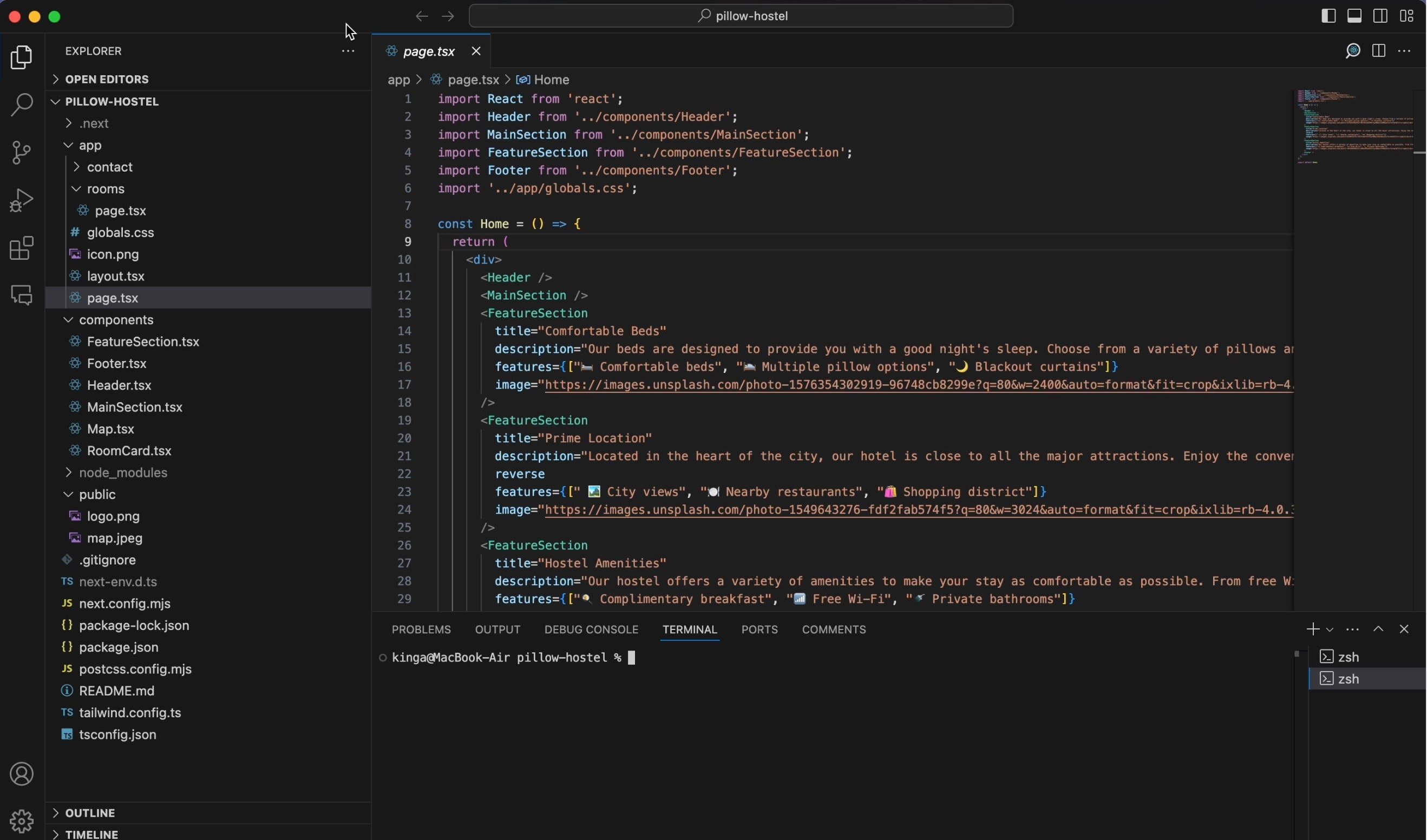This screenshot has width=1427, height=840.
Task: Switch to the Problems tab
Action: pos(421,629)
